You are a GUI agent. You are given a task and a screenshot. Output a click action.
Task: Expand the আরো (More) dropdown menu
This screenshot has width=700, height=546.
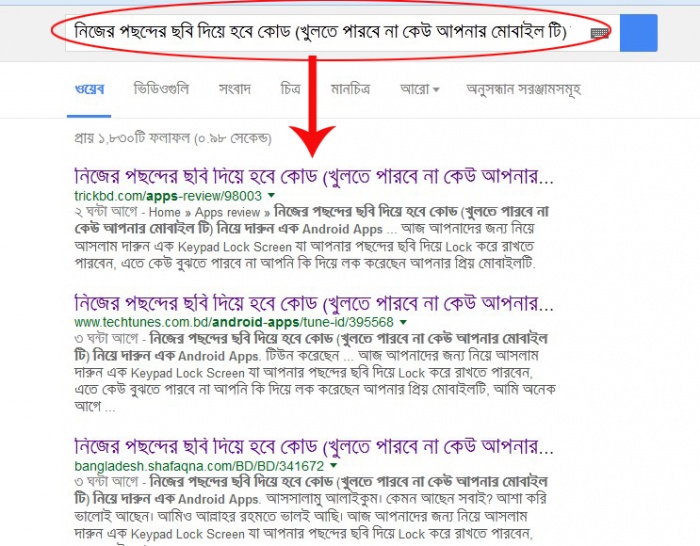coord(420,89)
